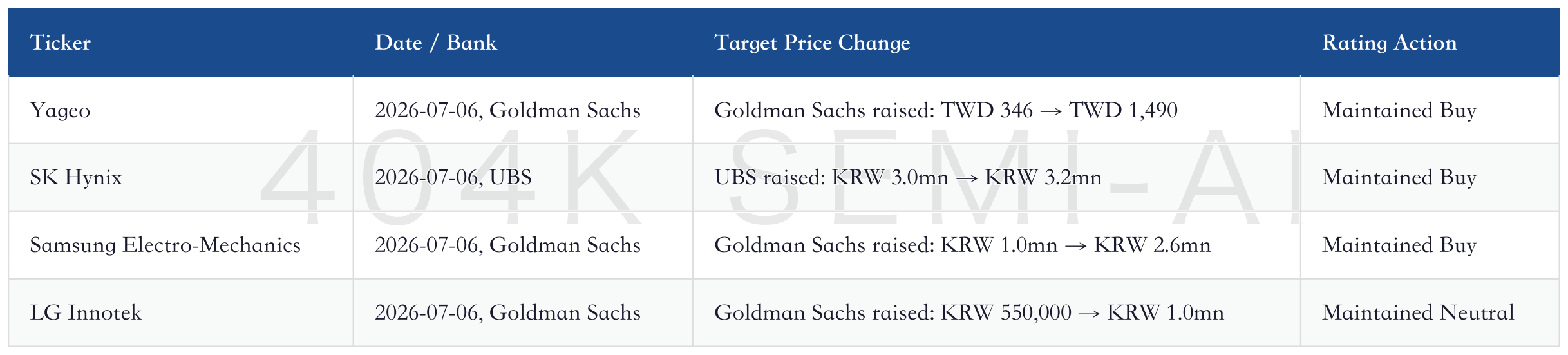Select the TWD 346 → TWD 1,490 cell
The height and width of the screenshot is (355, 1568).
pos(997,110)
